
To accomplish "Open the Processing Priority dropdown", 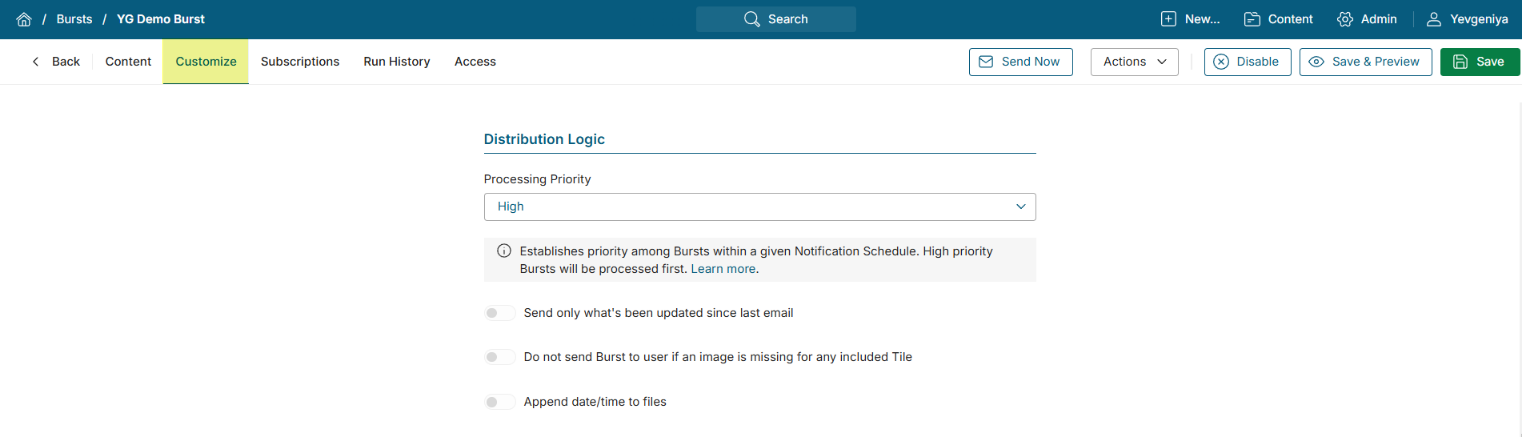I will [759, 207].
